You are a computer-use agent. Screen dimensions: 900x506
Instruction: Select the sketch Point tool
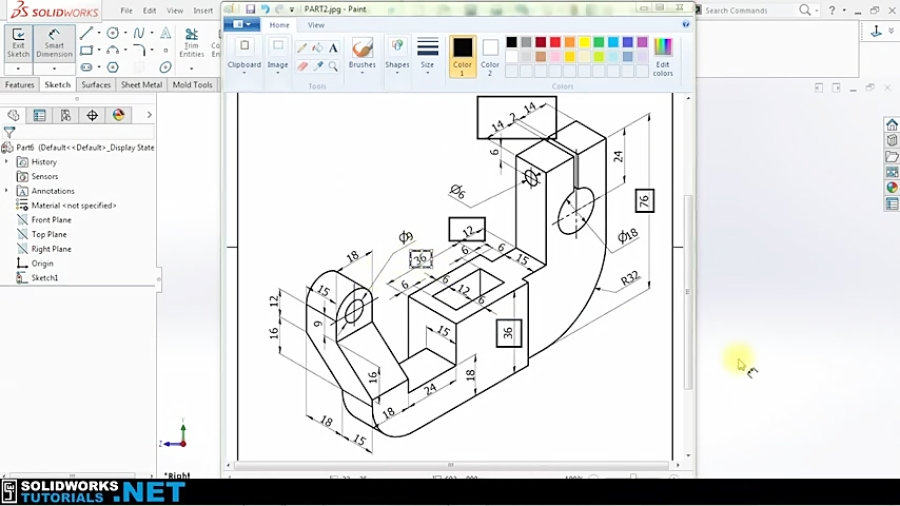click(x=165, y=50)
